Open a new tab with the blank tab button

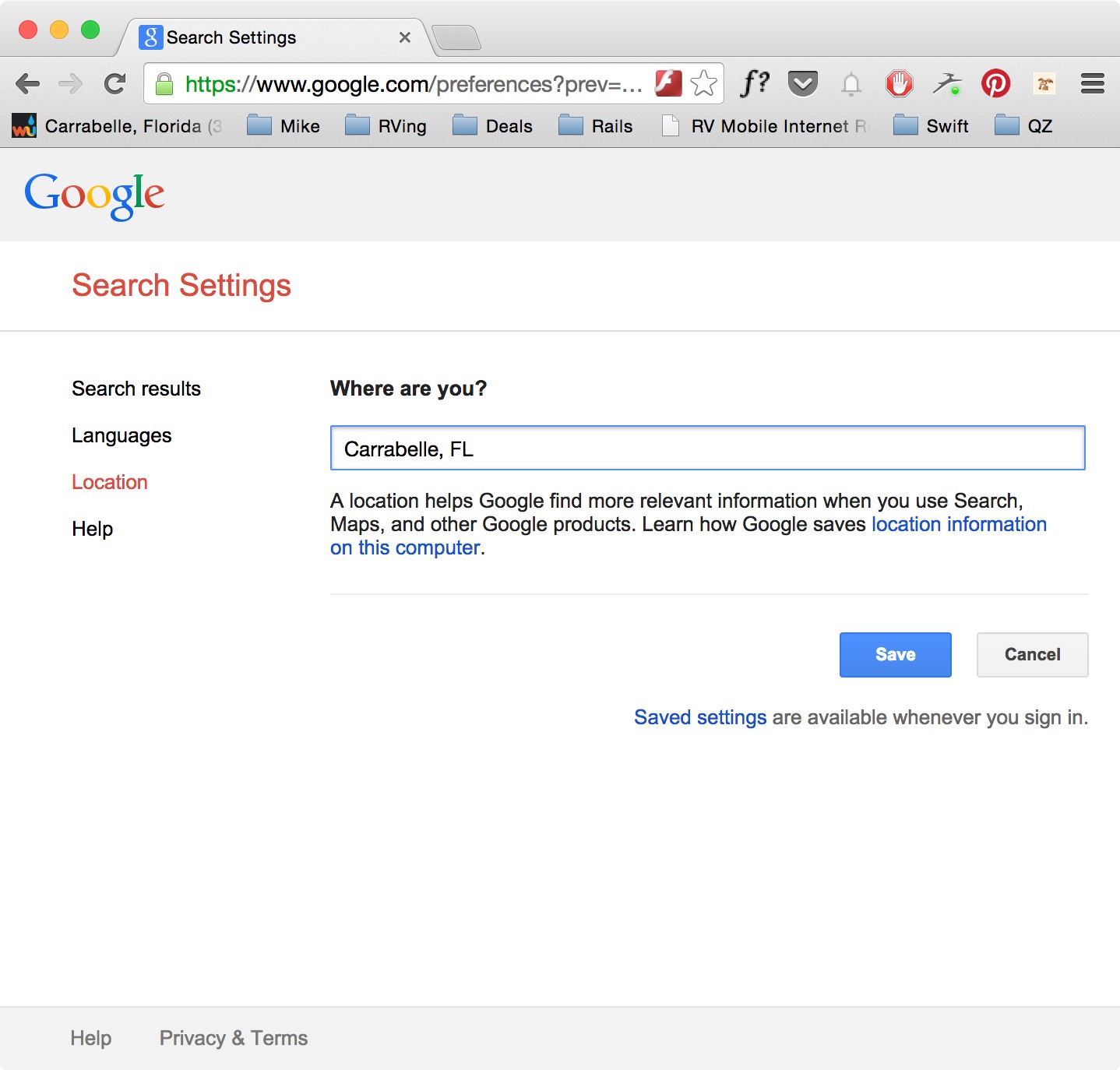tap(456, 37)
